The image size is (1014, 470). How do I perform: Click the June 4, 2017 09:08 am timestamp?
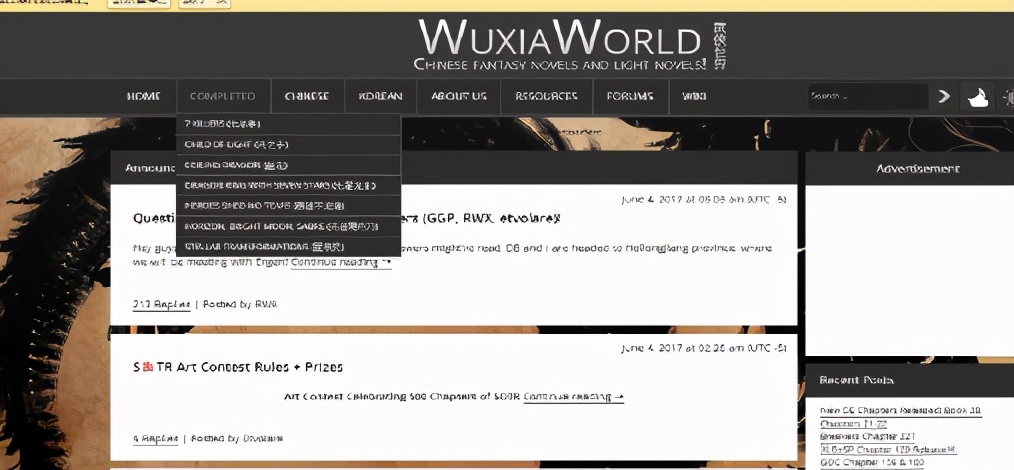(x=704, y=200)
